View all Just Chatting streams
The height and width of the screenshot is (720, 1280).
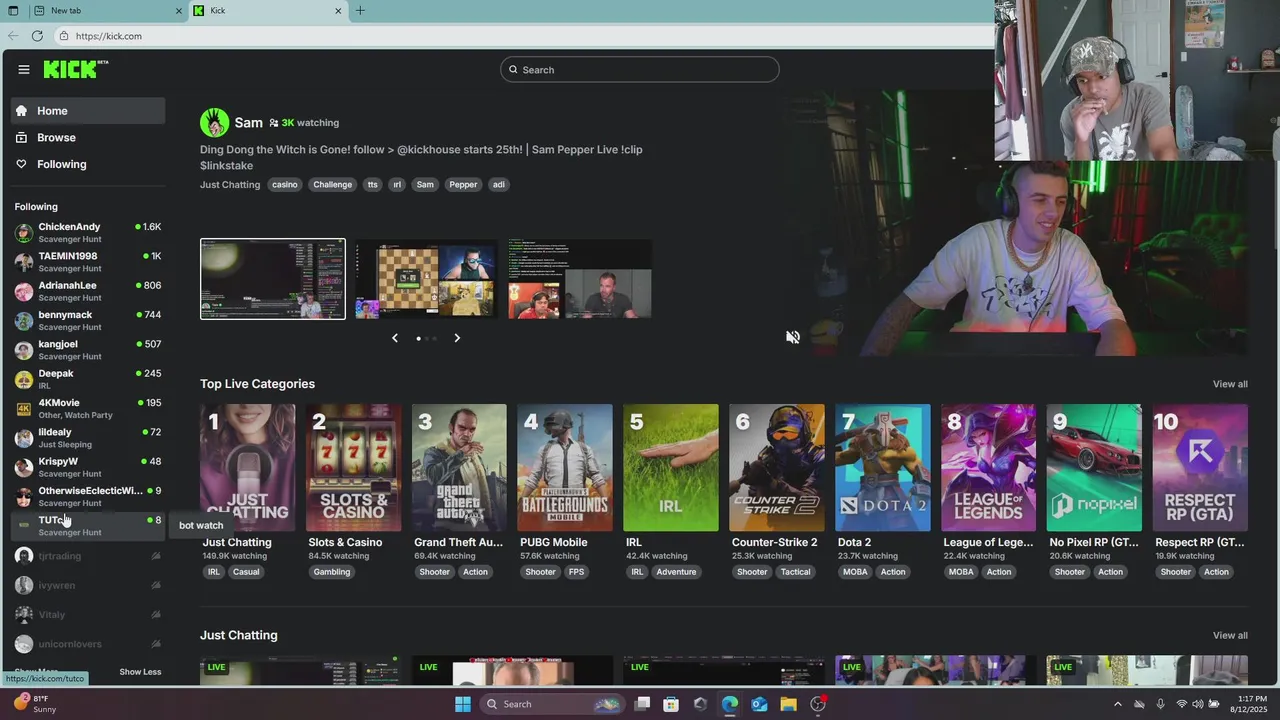tap(1230, 636)
